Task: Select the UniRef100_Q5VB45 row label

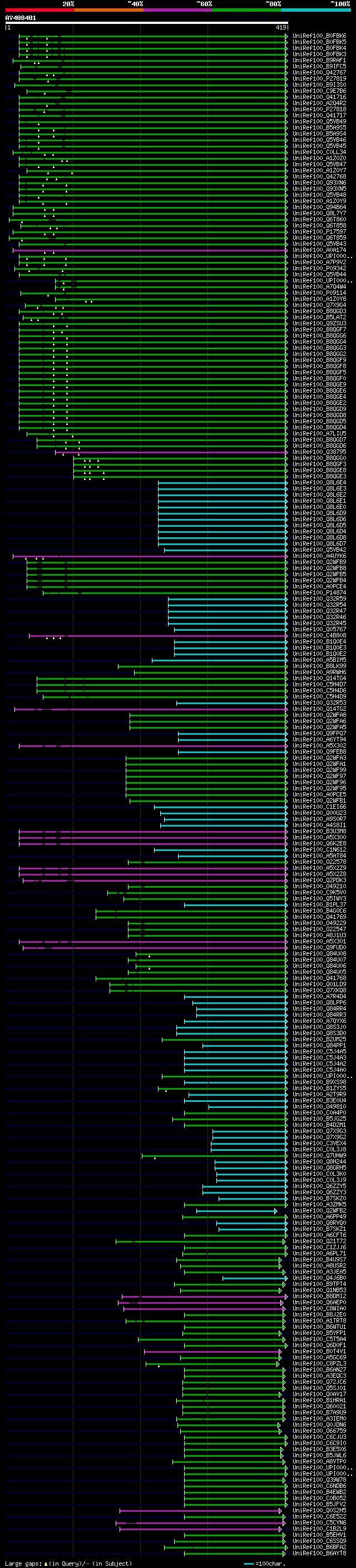Action: point(319,146)
